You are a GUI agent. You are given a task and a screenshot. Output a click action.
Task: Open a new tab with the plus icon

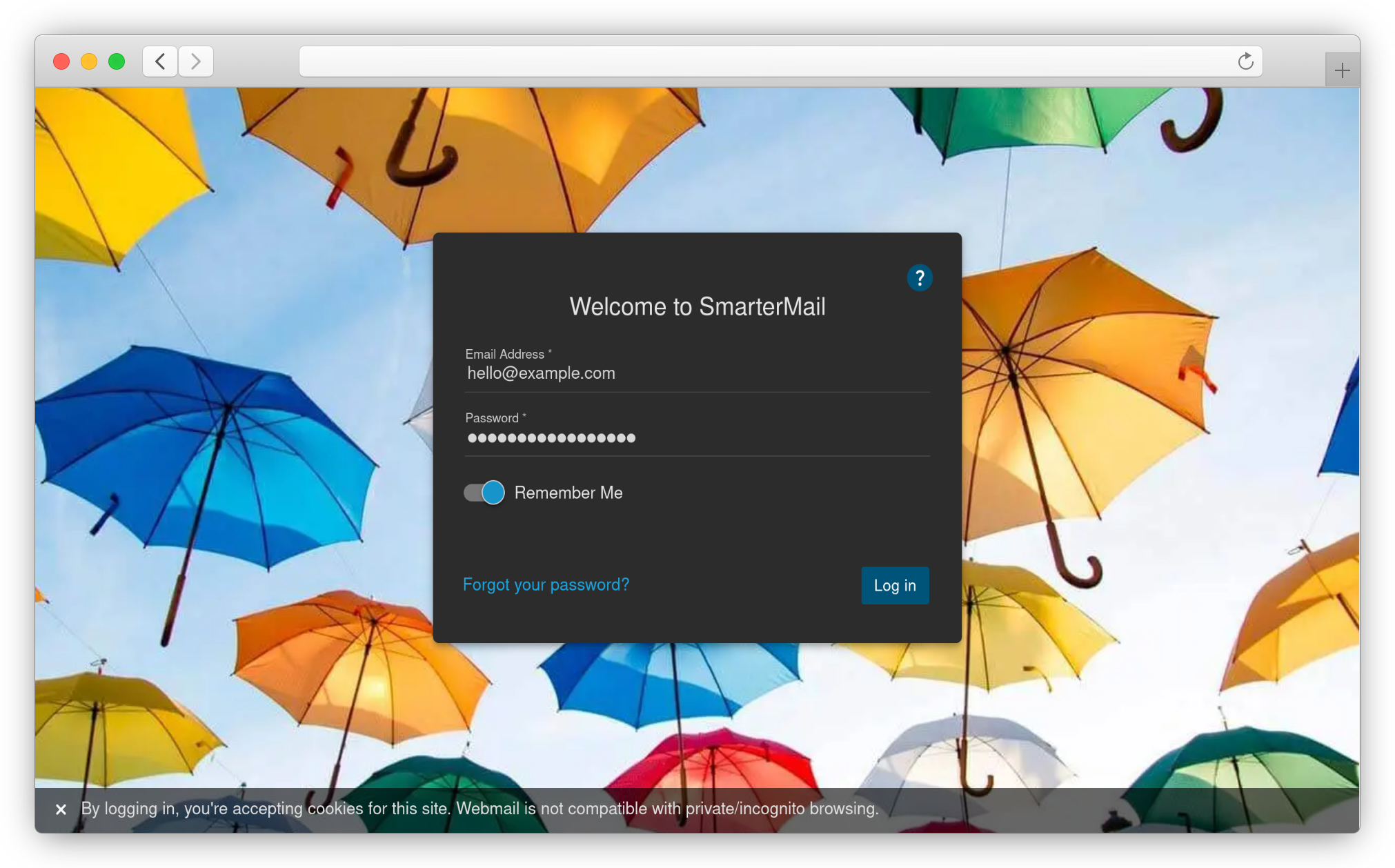tap(1342, 70)
